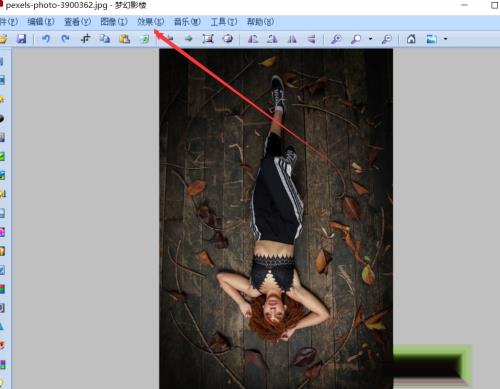
Task: Rotate the image left
Action: 253,39
